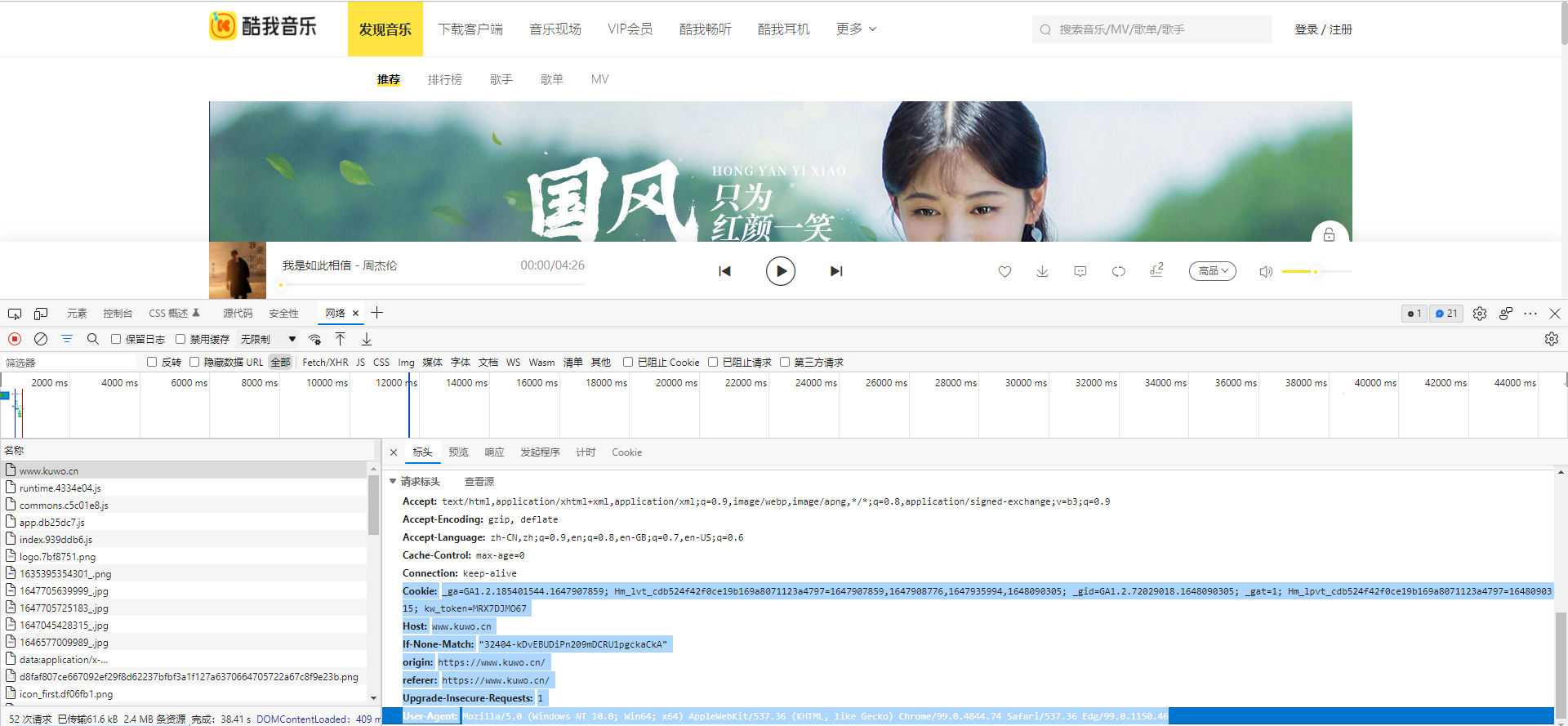
Task: Toggle device emulation in DevTools
Action: pos(41,314)
